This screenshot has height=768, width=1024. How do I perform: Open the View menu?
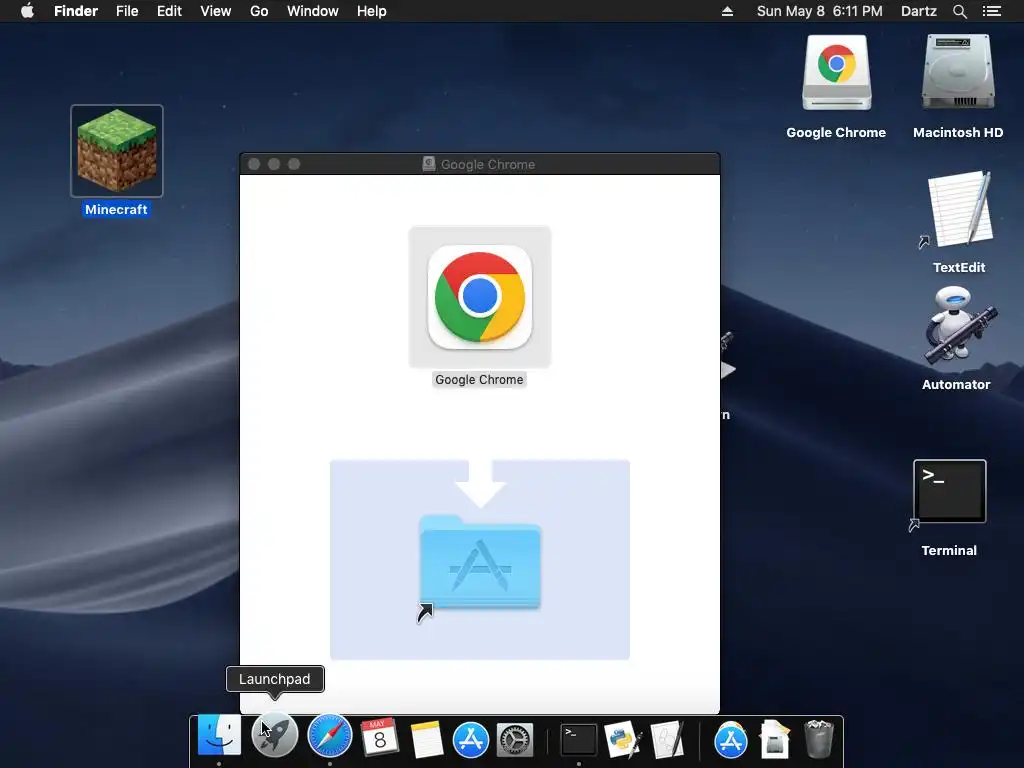coord(216,11)
